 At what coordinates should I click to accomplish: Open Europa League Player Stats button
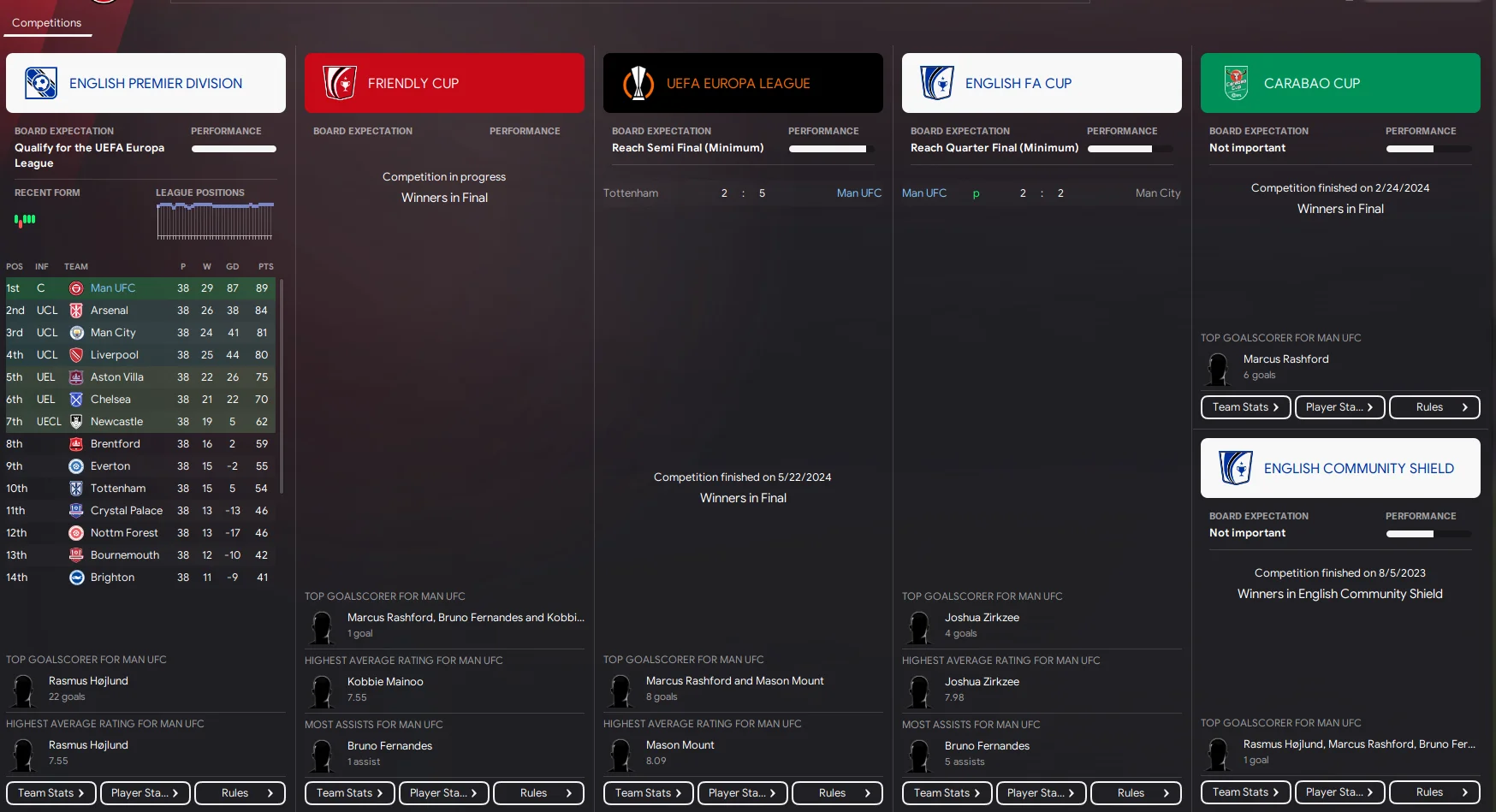click(x=741, y=793)
